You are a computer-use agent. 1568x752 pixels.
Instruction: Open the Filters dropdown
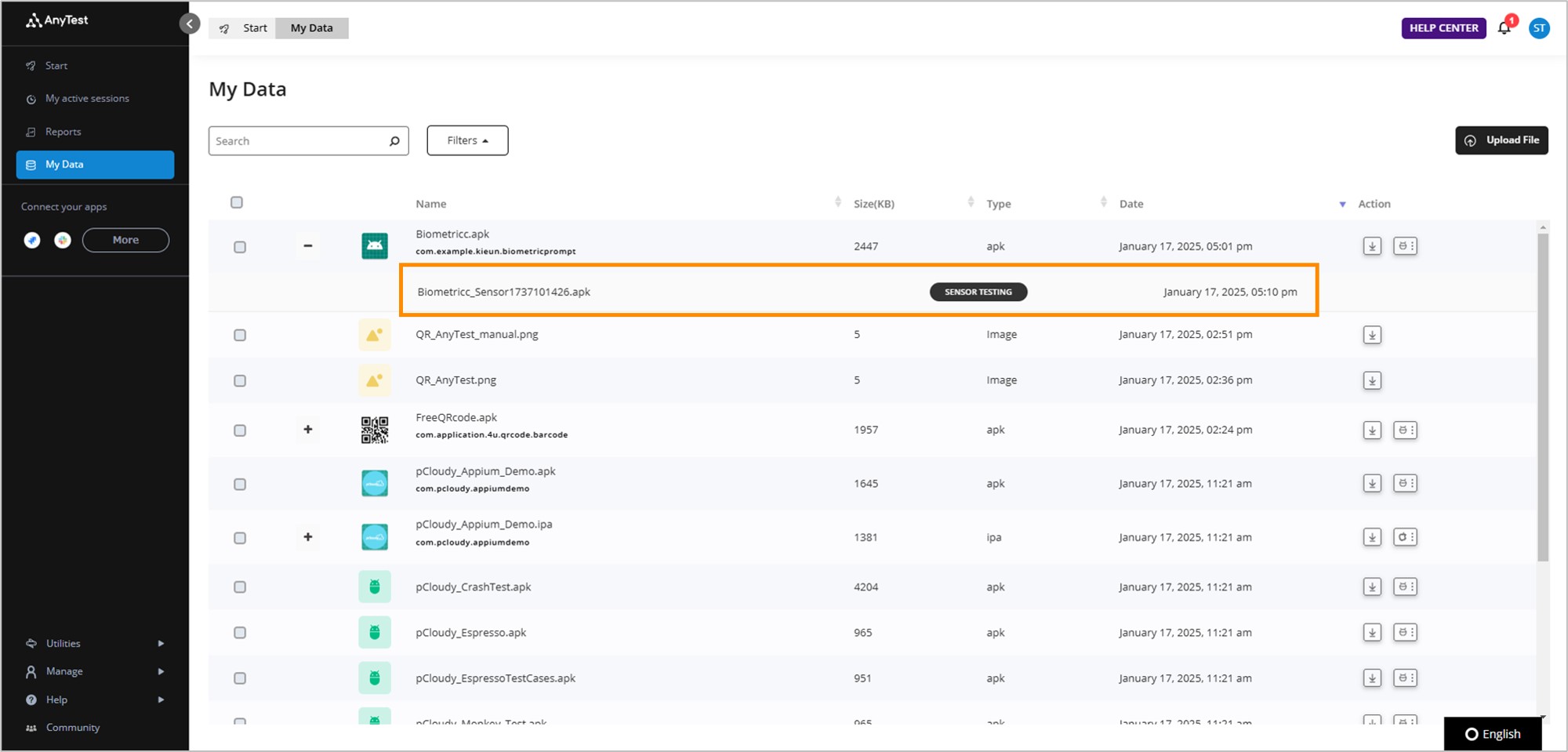467,140
